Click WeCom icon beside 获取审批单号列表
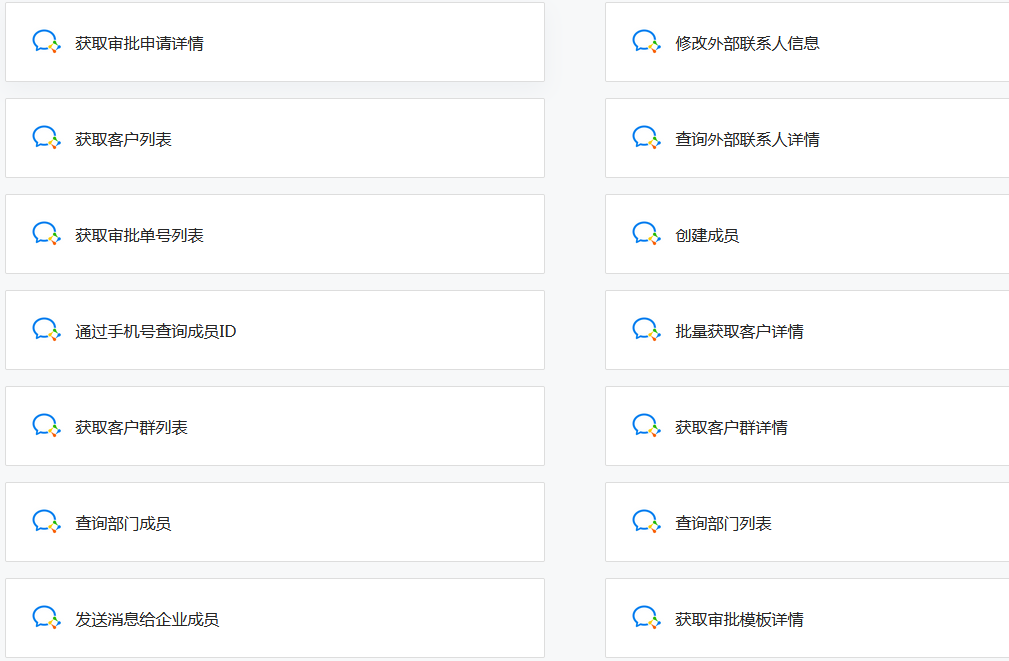 [x=46, y=234]
